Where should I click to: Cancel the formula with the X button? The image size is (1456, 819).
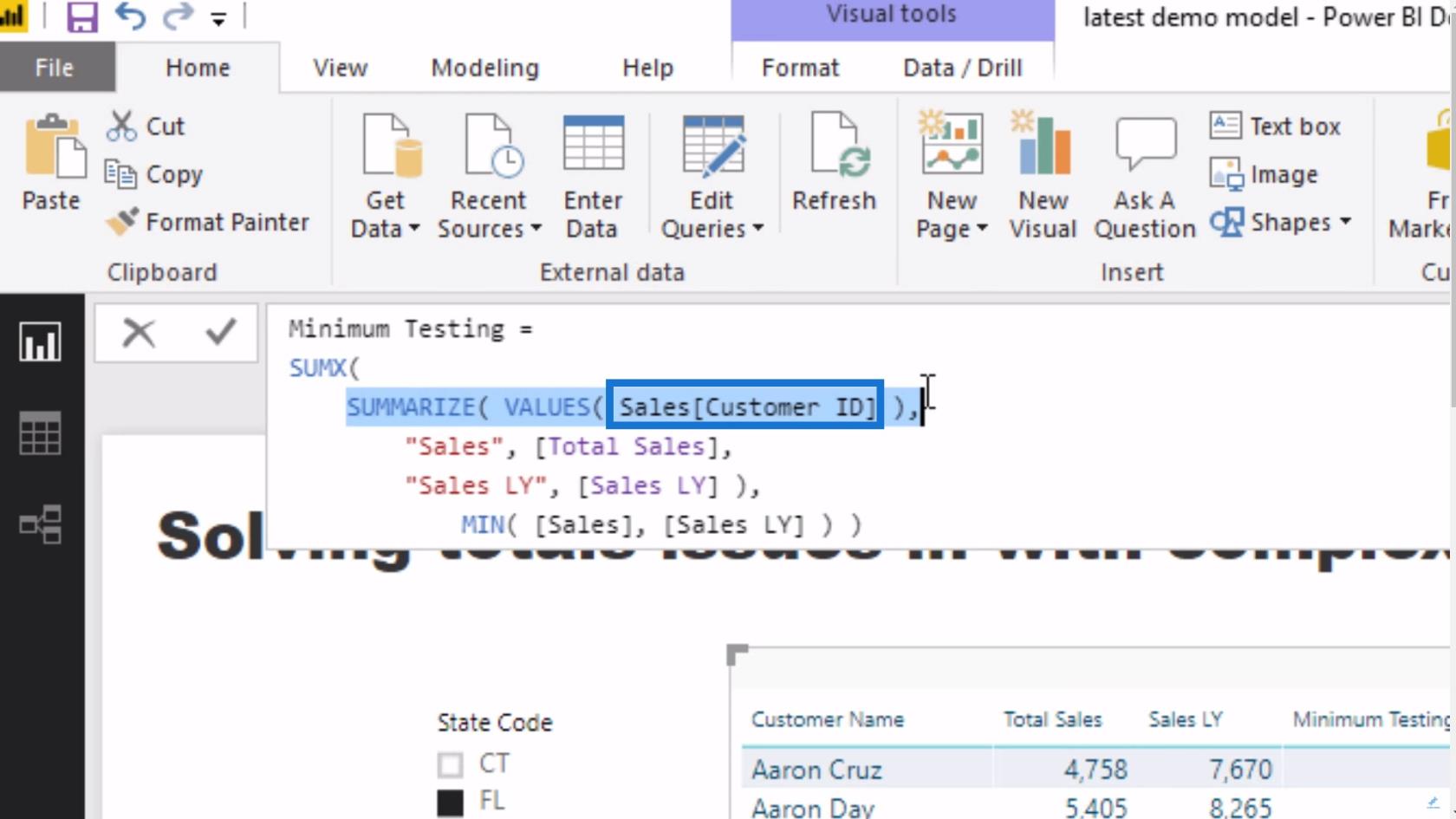coord(139,333)
